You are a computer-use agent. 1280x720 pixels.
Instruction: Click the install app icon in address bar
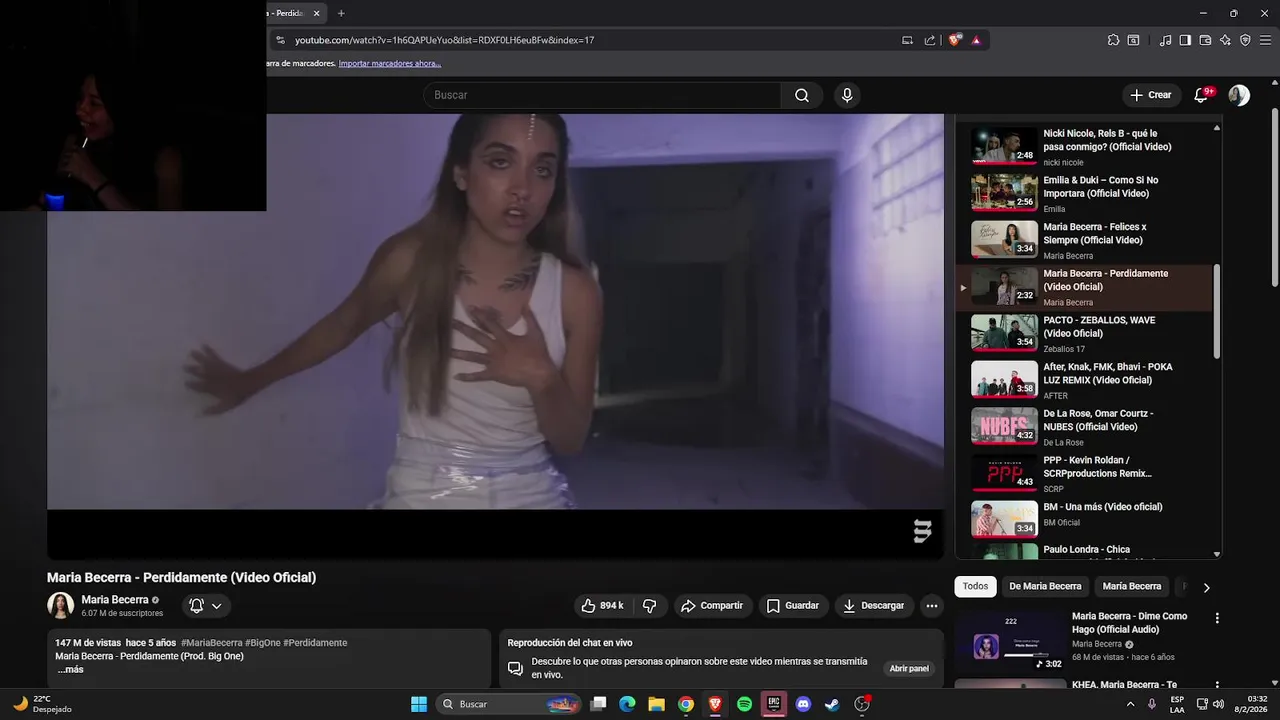908,40
